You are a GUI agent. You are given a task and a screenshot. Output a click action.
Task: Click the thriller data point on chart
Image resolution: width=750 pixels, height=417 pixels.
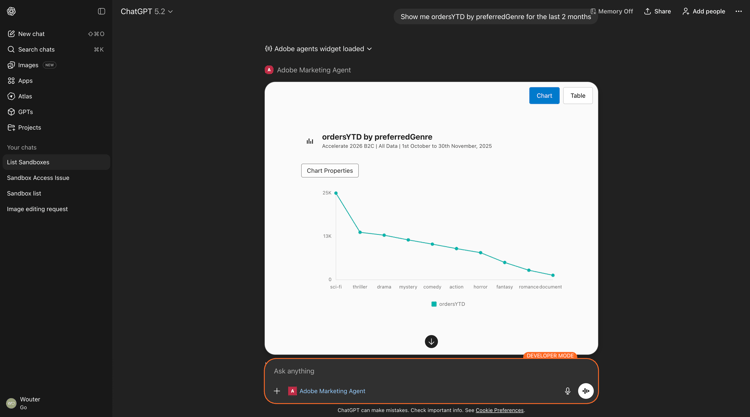[360, 232]
